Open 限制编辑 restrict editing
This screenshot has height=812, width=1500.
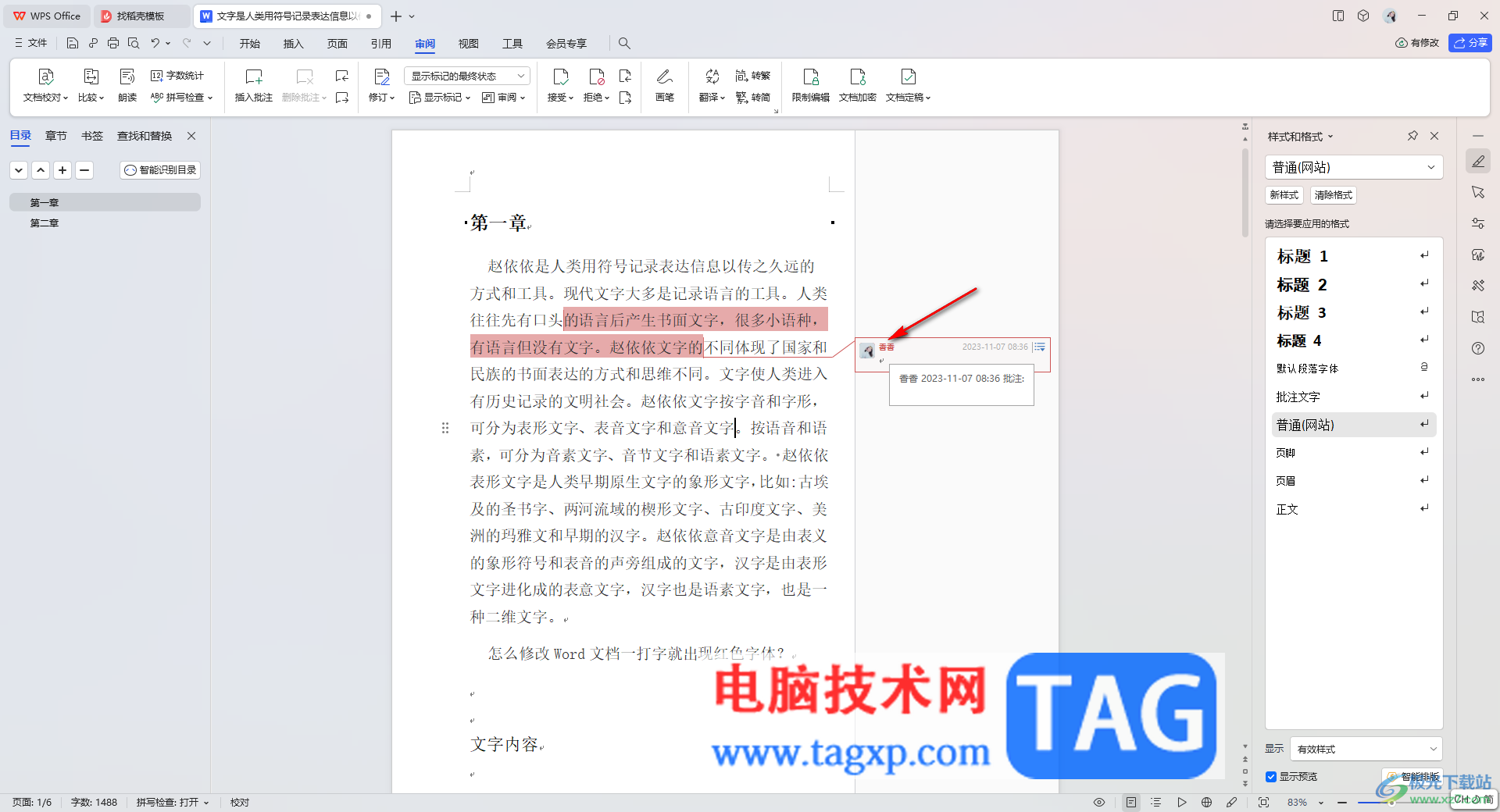coord(811,85)
